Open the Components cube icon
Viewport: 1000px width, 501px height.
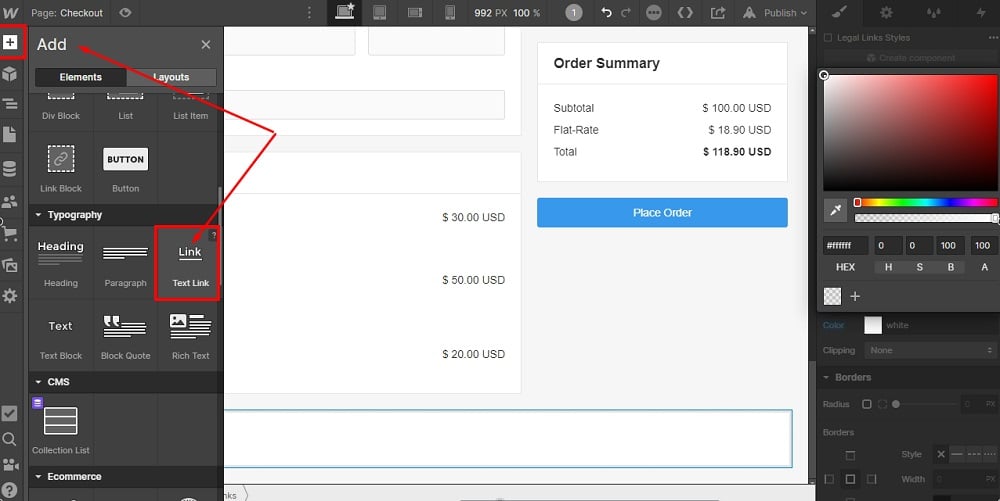(10, 74)
